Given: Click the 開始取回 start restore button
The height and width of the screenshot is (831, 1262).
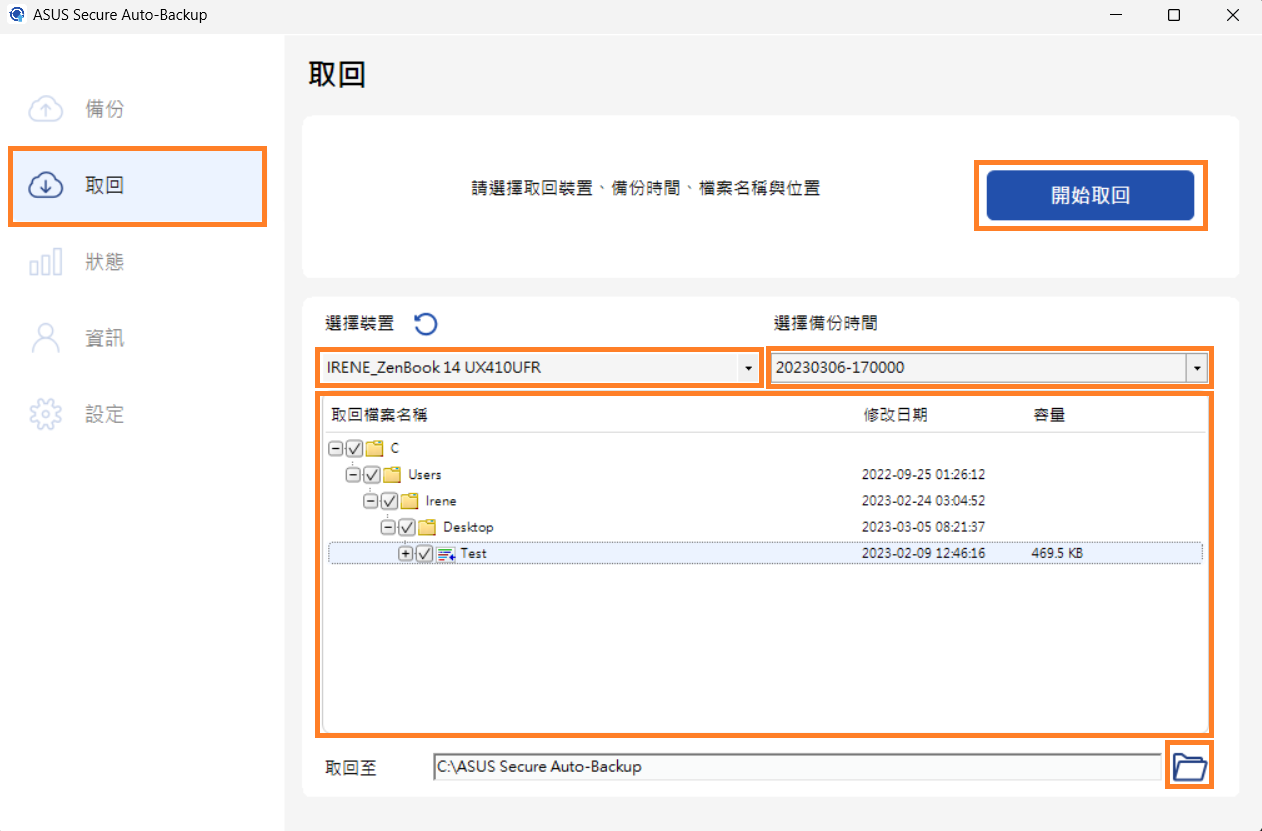Looking at the screenshot, I should tap(1090, 195).
